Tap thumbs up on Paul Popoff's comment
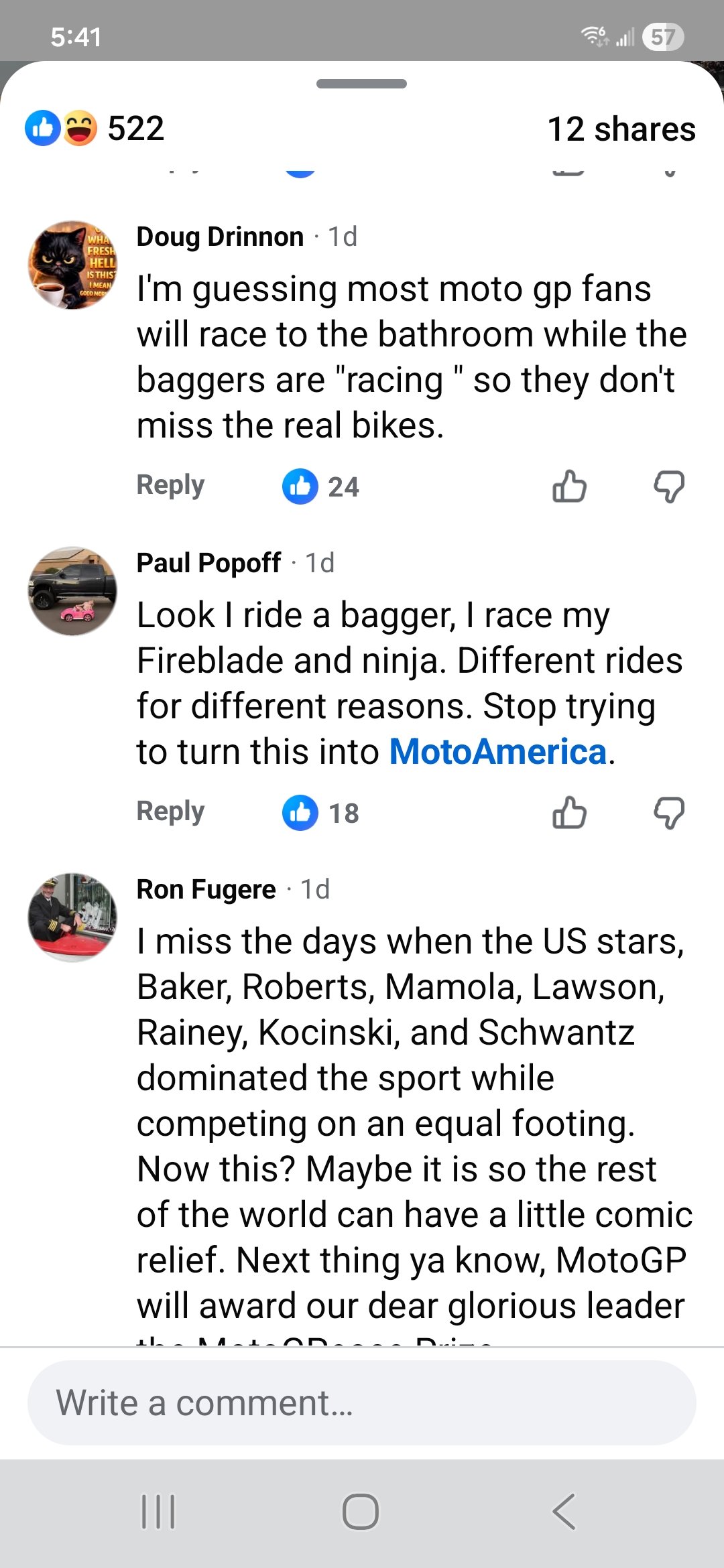Viewport: 724px width, 1568px height. tap(569, 812)
